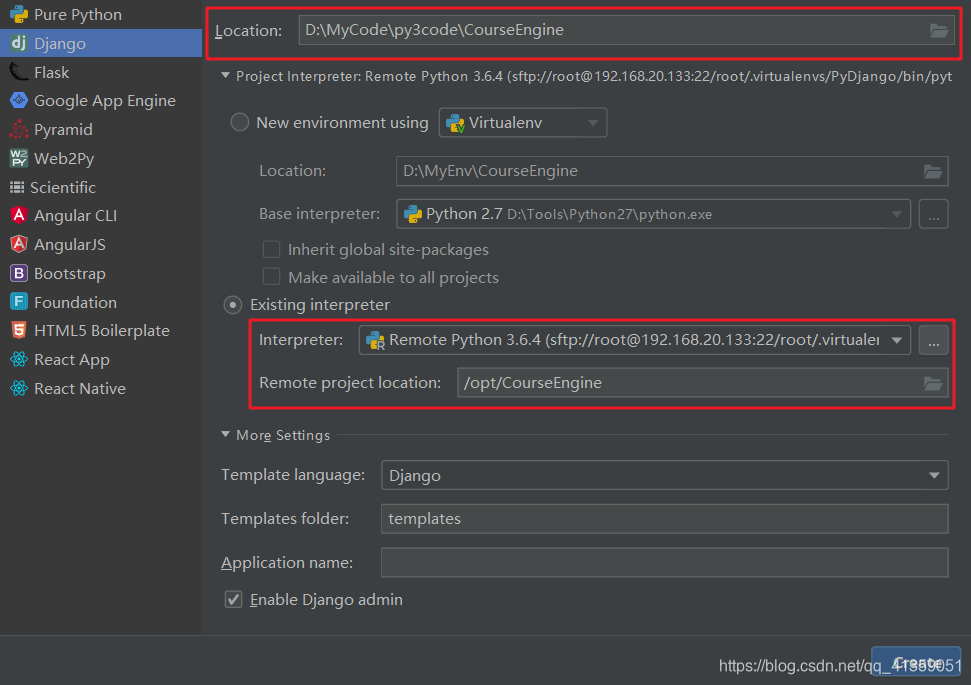Click the Templates folder input field
This screenshot has width=971, height=685.
click(664, 518)
